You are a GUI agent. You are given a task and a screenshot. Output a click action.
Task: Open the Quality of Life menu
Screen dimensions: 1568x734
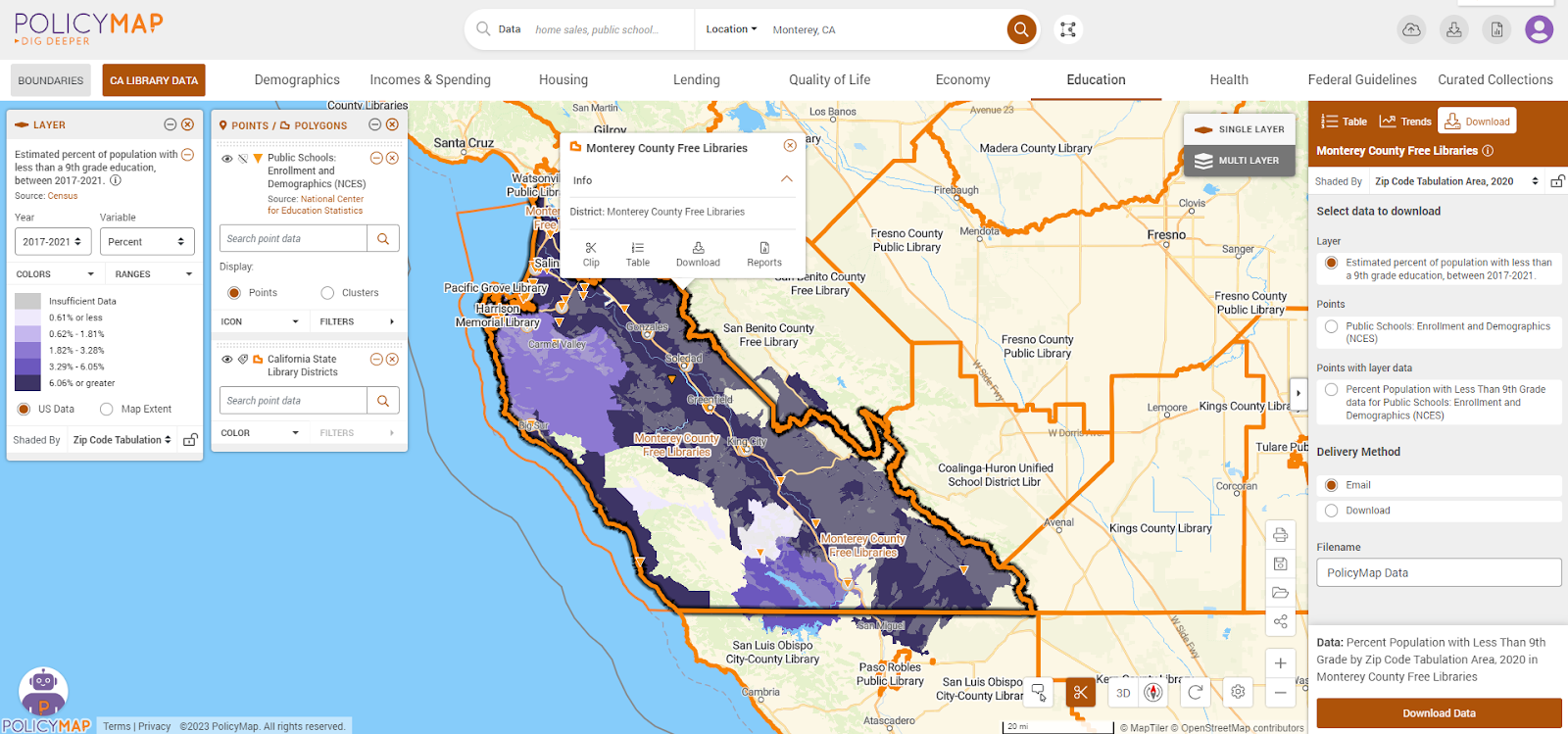830,80
